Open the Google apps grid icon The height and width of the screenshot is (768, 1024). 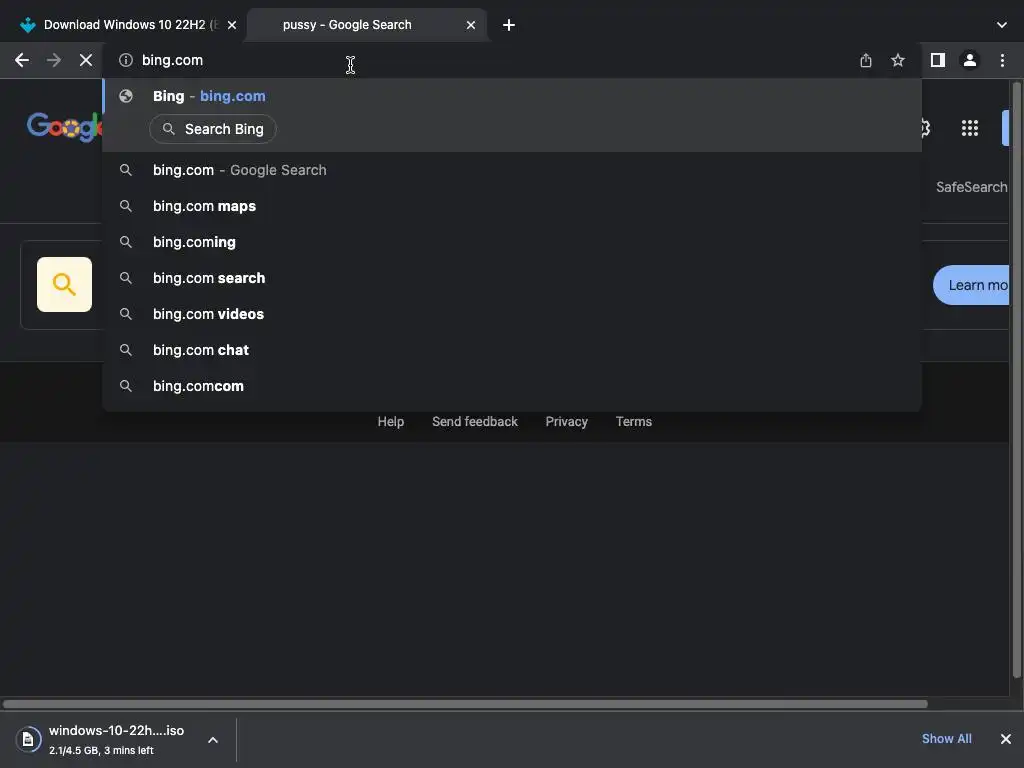tap(970, 128)
